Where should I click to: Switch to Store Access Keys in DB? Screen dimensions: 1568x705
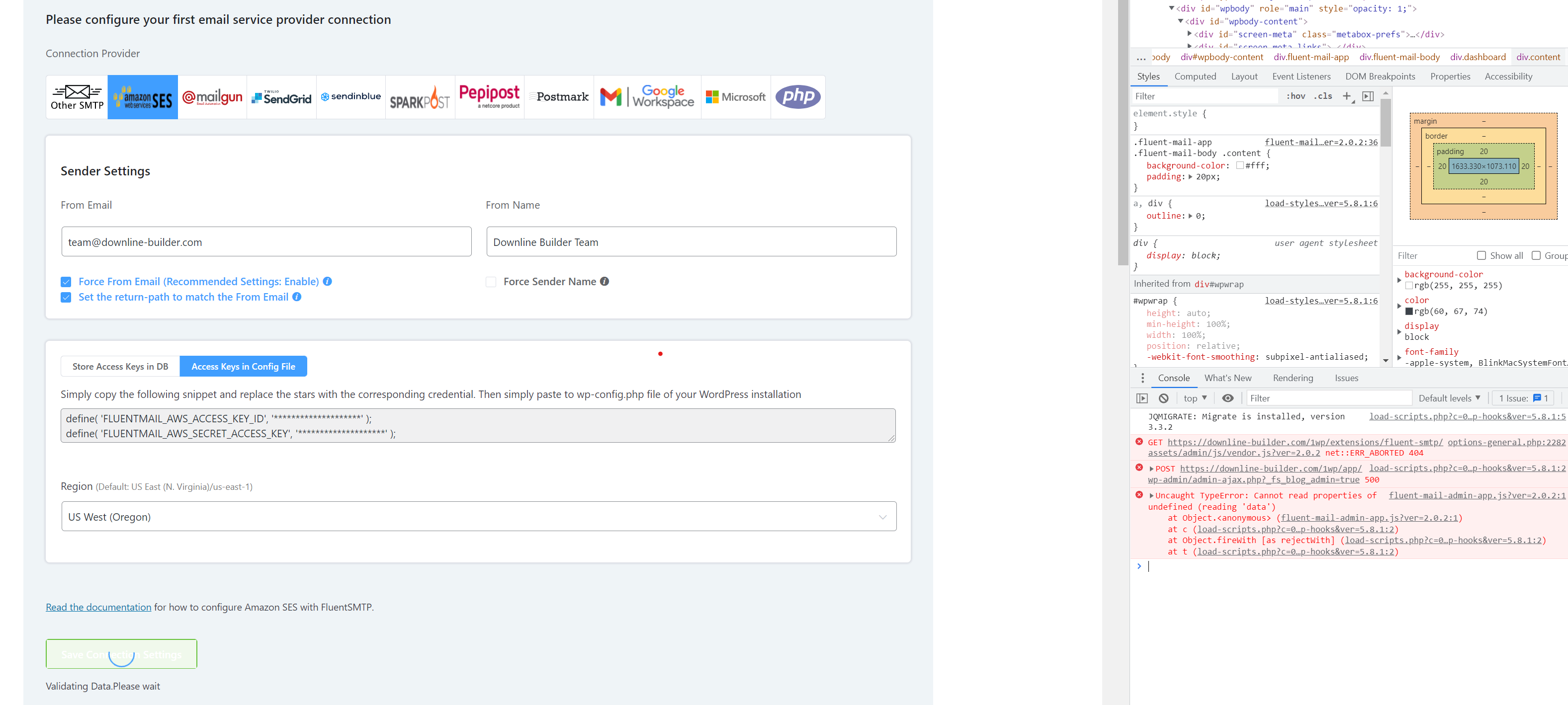(x=119, y=366)
